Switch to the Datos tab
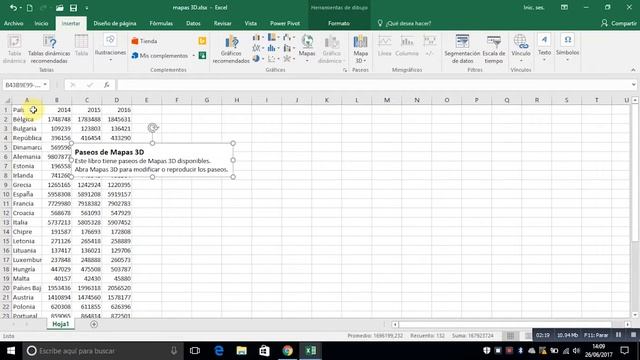The width and height of the screenshot is (640, 360). pyautogui.click(x=193, y=24)
